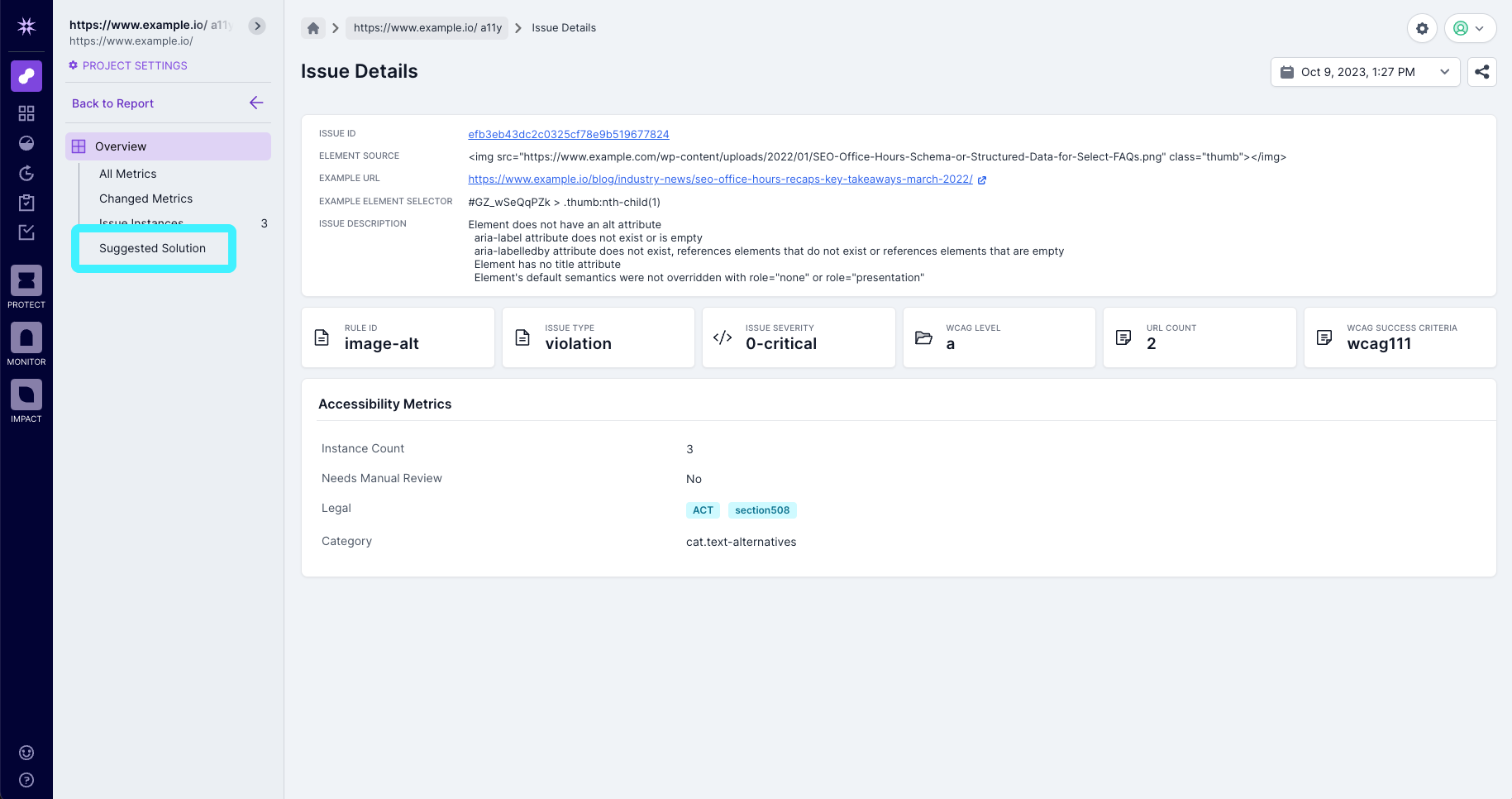Open the example URL for the blog post
Viewport: 1512px width, 799px height.
tap(720, 179)
